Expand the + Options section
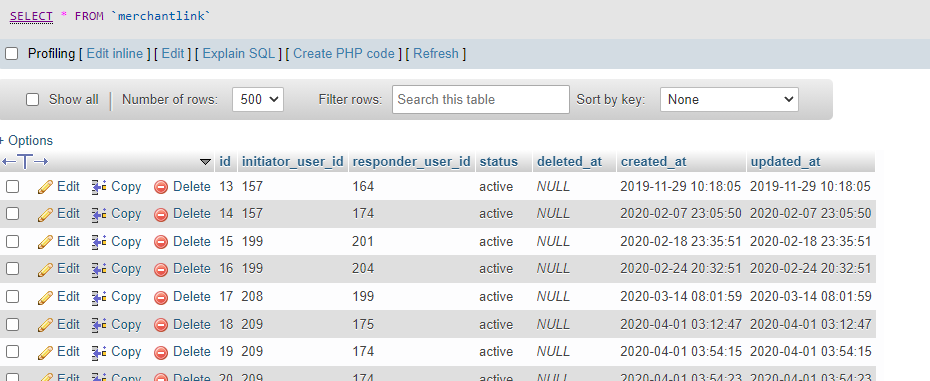The image size is (930, 381). pos(26,141)
